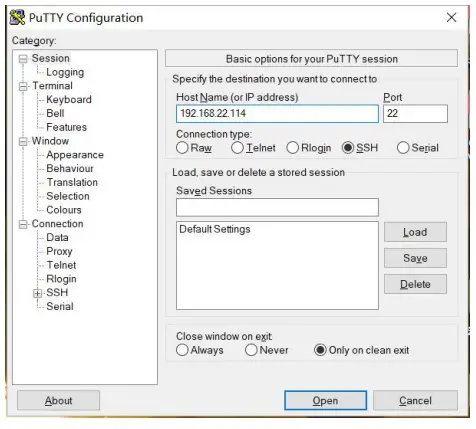Focus the Port input field

415,114
